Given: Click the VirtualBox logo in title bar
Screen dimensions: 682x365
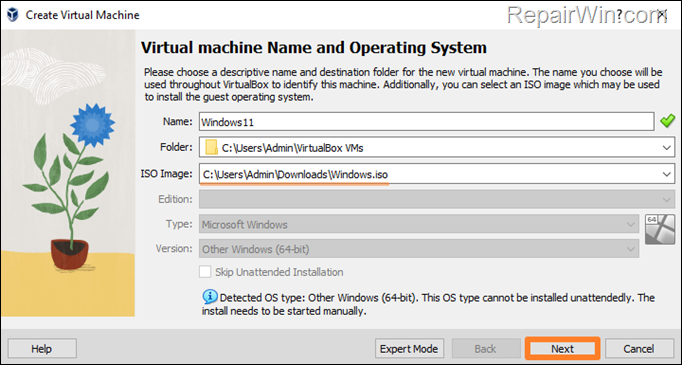Looking at the screenshot, I should tap(13, 15).
